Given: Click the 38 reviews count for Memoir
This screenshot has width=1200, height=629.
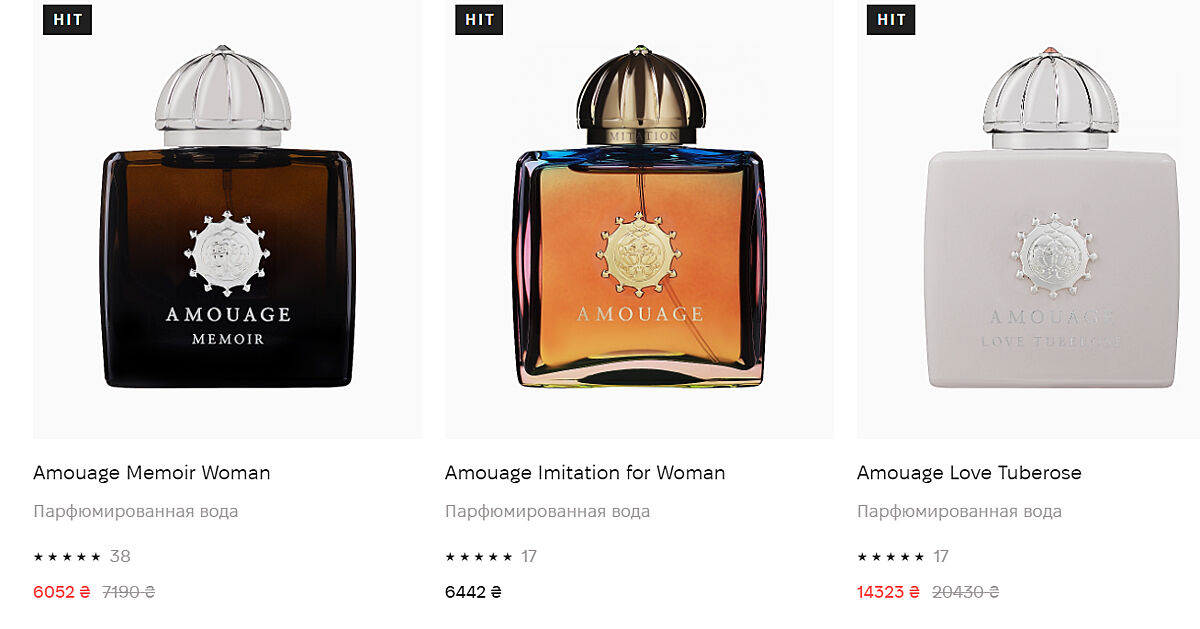Looking at the screenshot, I should (120, 557).
